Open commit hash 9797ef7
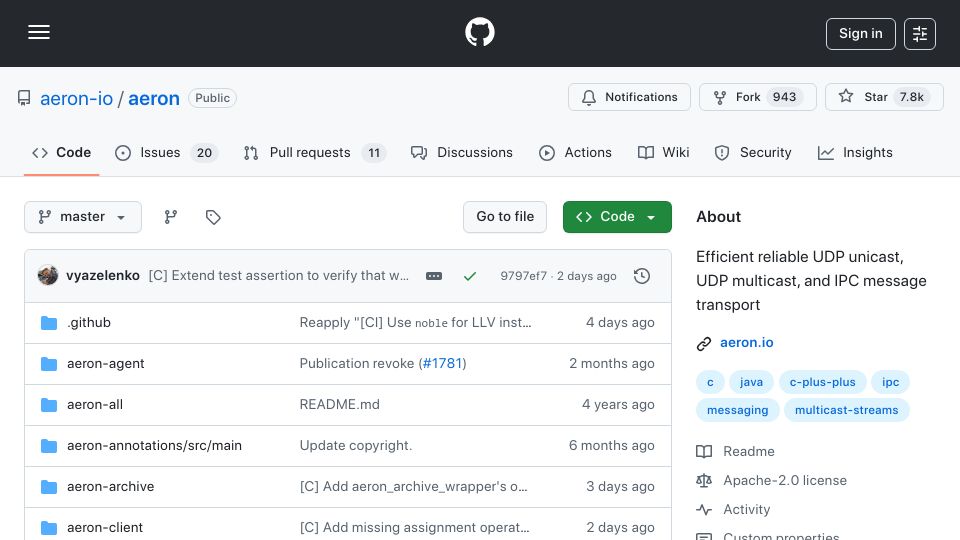 coord(523,276)
